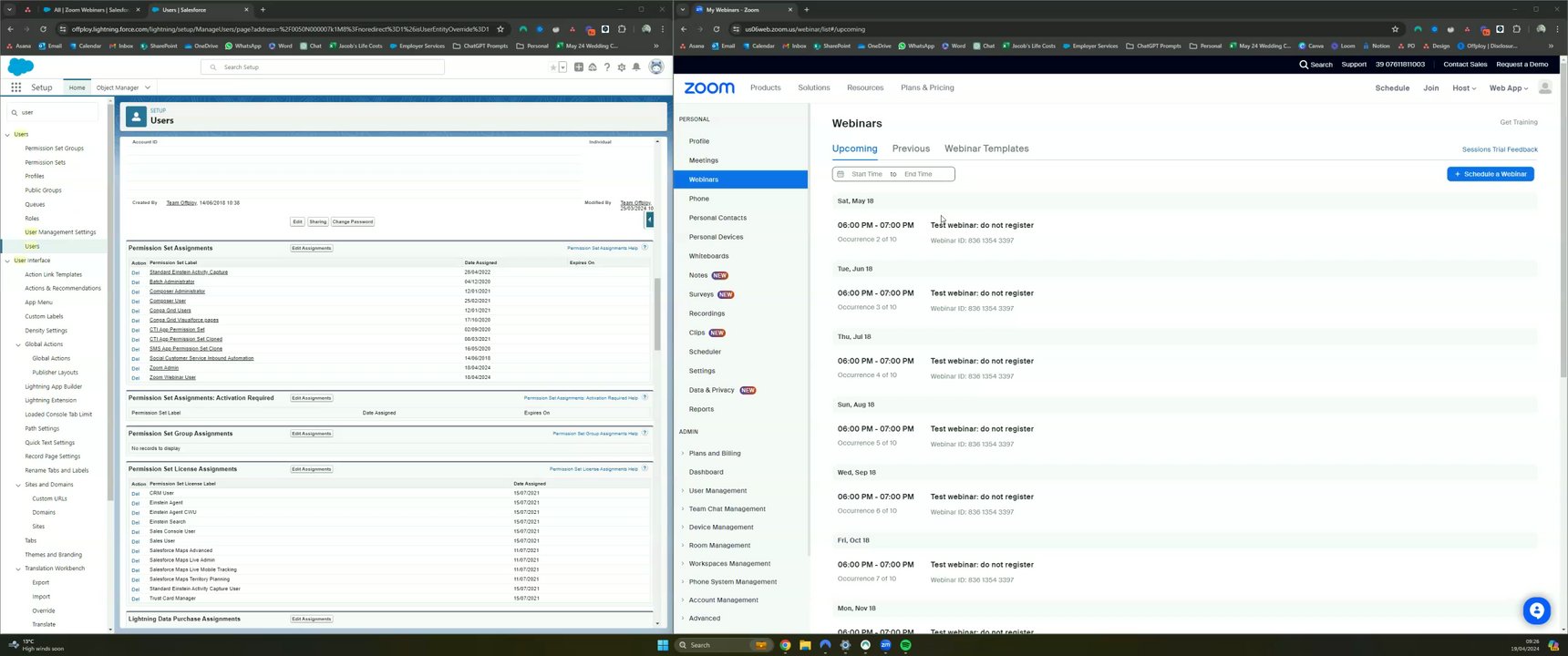Click the Salesforce help question mark icon
The width and height of the screenshot is (1568, 656).
point(607,67)
